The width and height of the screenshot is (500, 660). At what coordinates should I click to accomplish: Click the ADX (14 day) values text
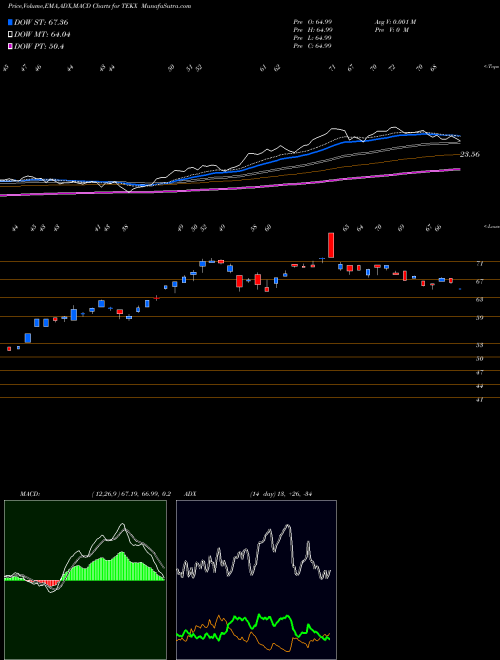point(281,494)
